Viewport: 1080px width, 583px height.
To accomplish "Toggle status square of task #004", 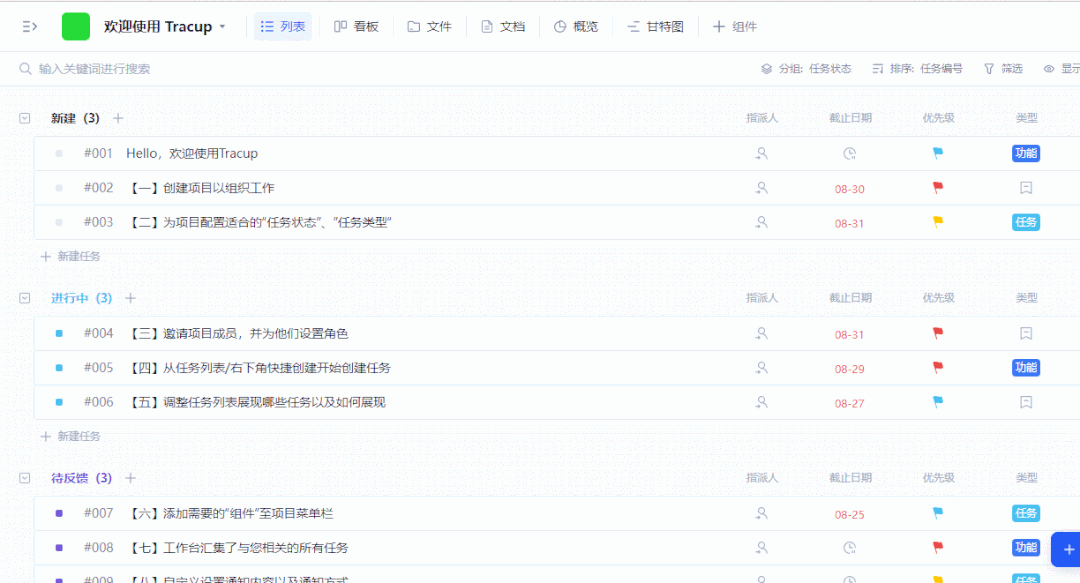I will [59, 334].
